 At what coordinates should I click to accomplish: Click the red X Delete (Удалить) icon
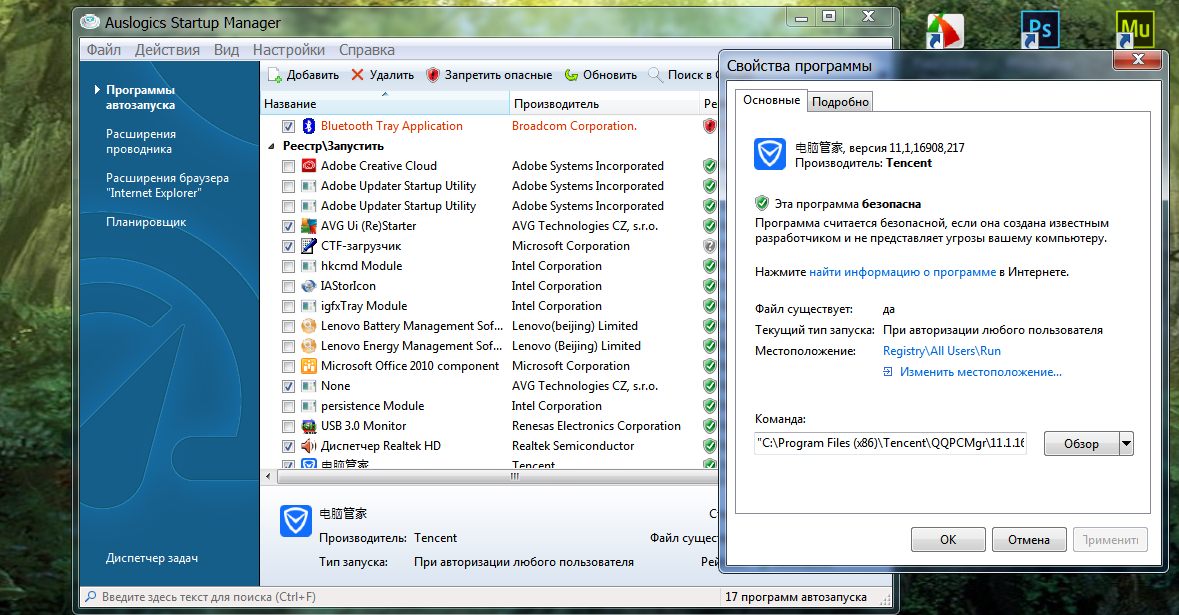pos(357,74)
